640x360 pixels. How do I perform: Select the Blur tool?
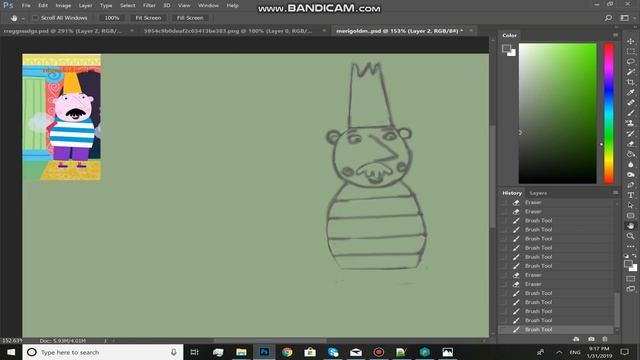click(631, 164)
